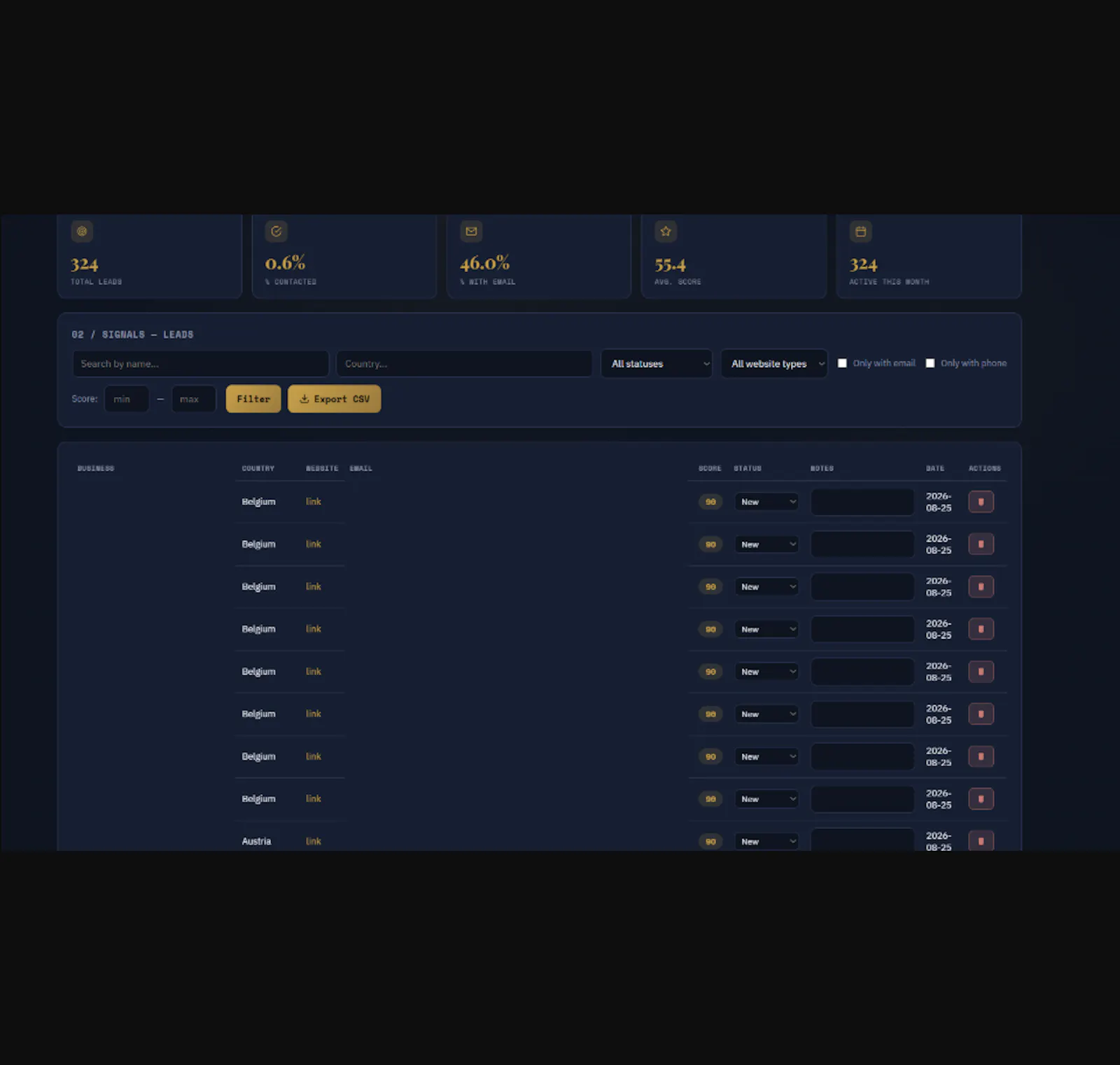Click the Score: label

84,399
